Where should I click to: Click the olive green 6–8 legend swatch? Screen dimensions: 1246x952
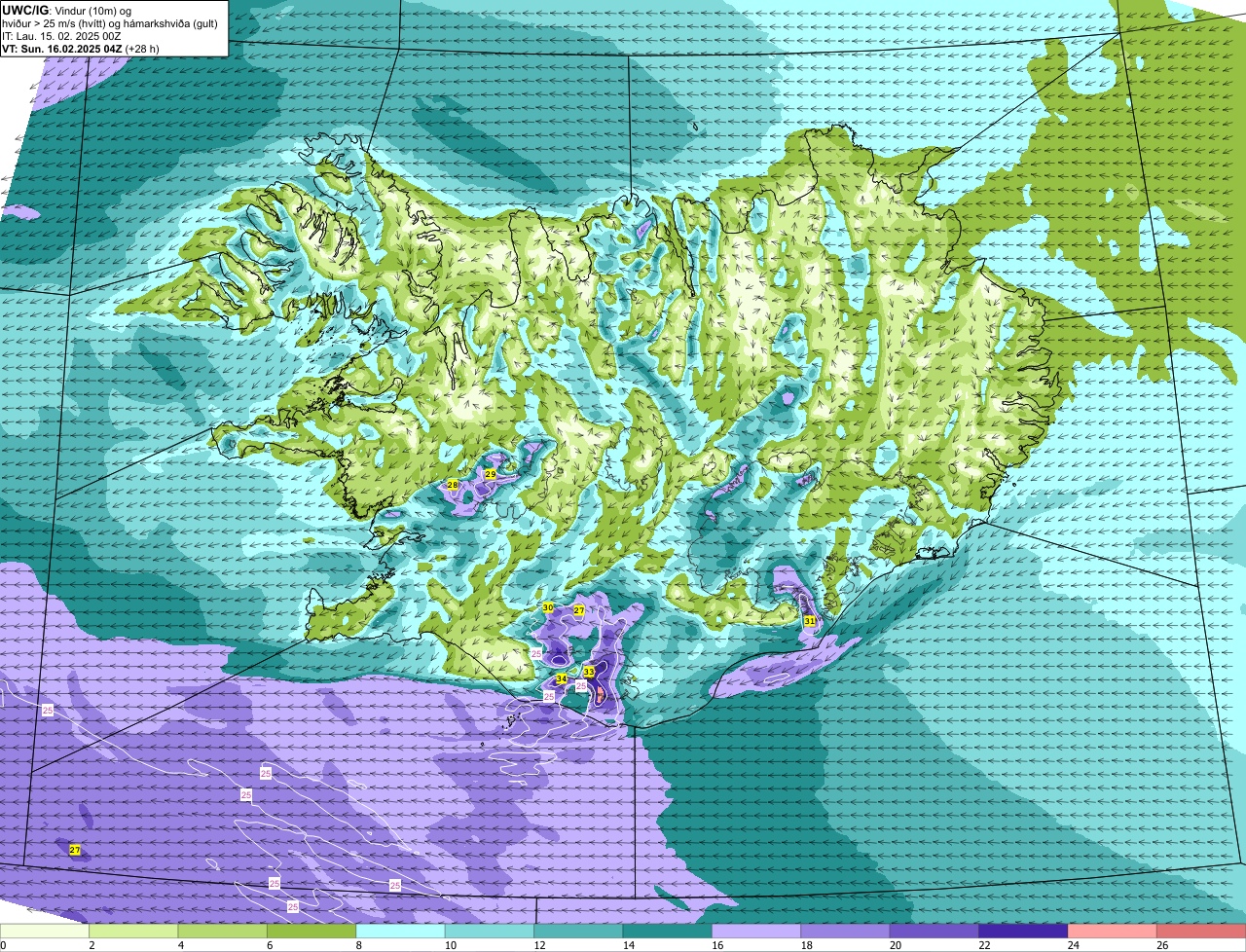[x=311, y=932]
